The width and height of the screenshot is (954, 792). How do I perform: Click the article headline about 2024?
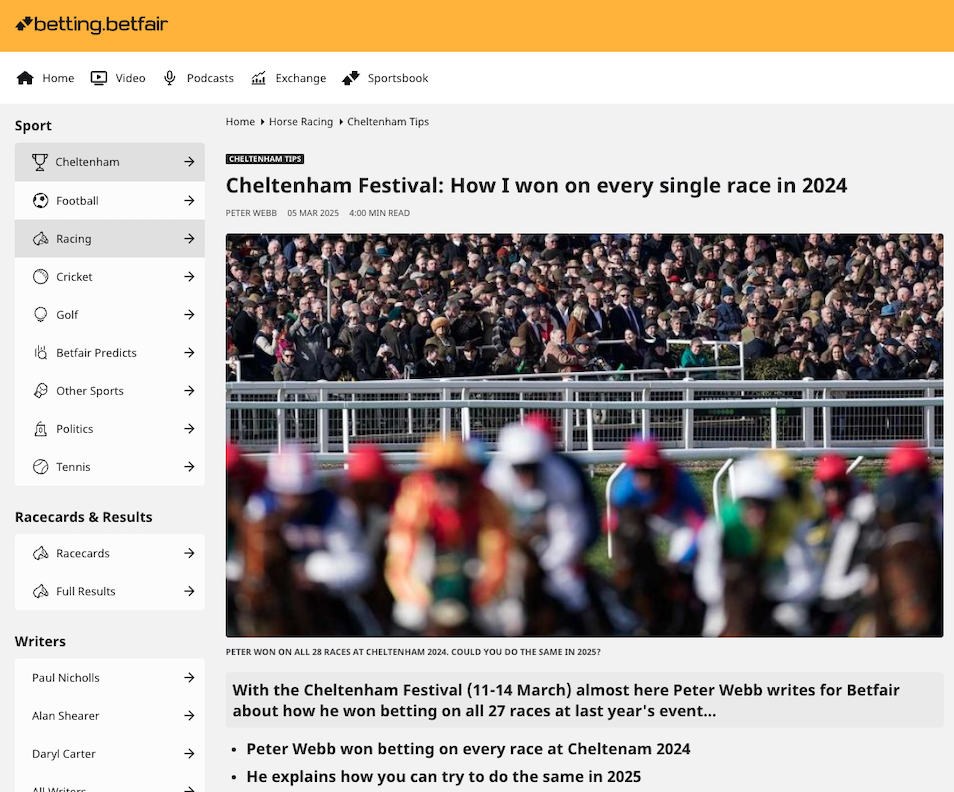pyautogui.click(x=536, y=186)
